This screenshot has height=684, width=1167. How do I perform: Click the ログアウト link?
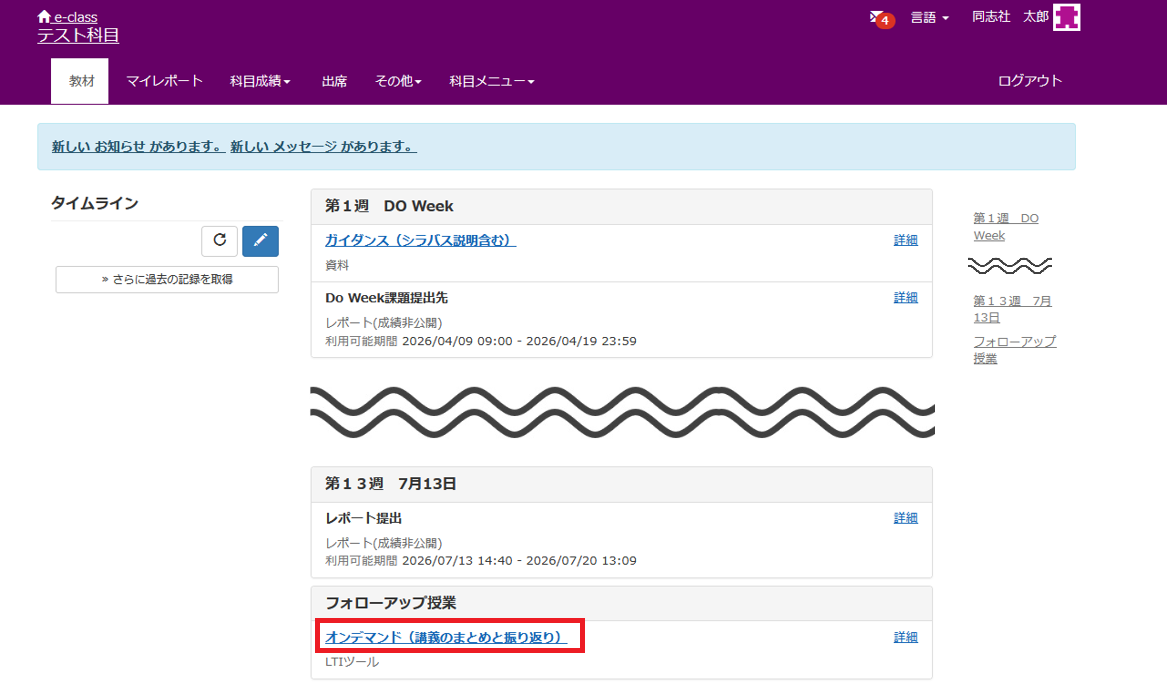coord(1030,80)
